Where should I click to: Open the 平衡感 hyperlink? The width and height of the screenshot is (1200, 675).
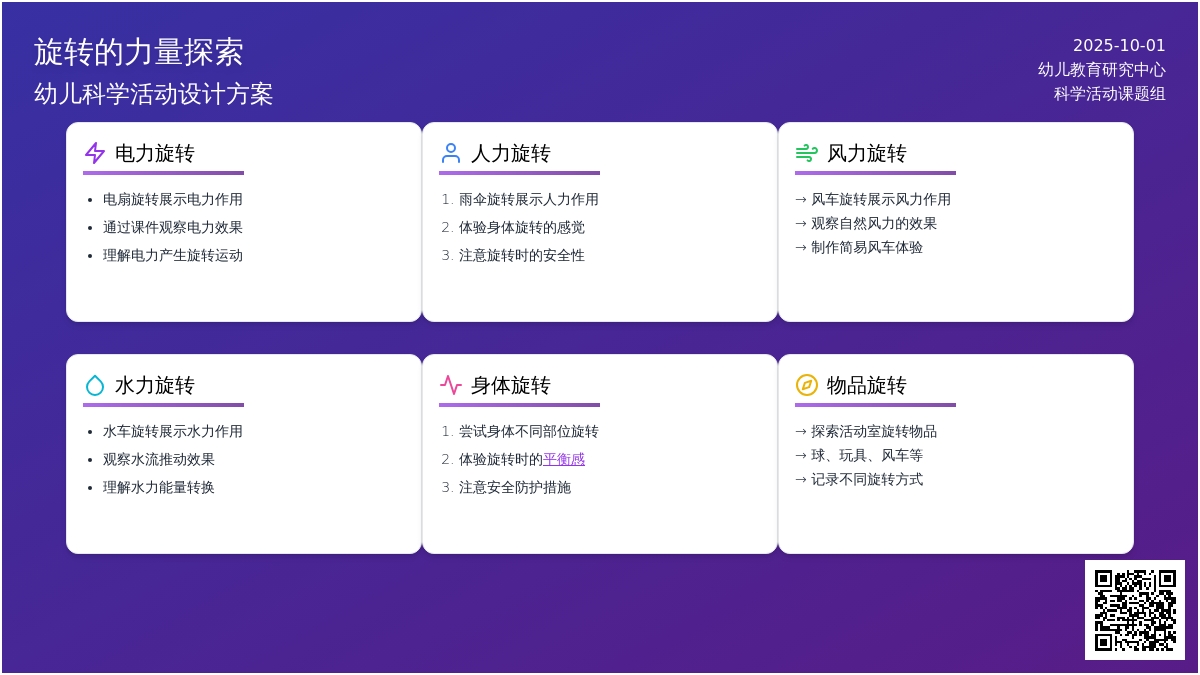[x=564, y=460]
